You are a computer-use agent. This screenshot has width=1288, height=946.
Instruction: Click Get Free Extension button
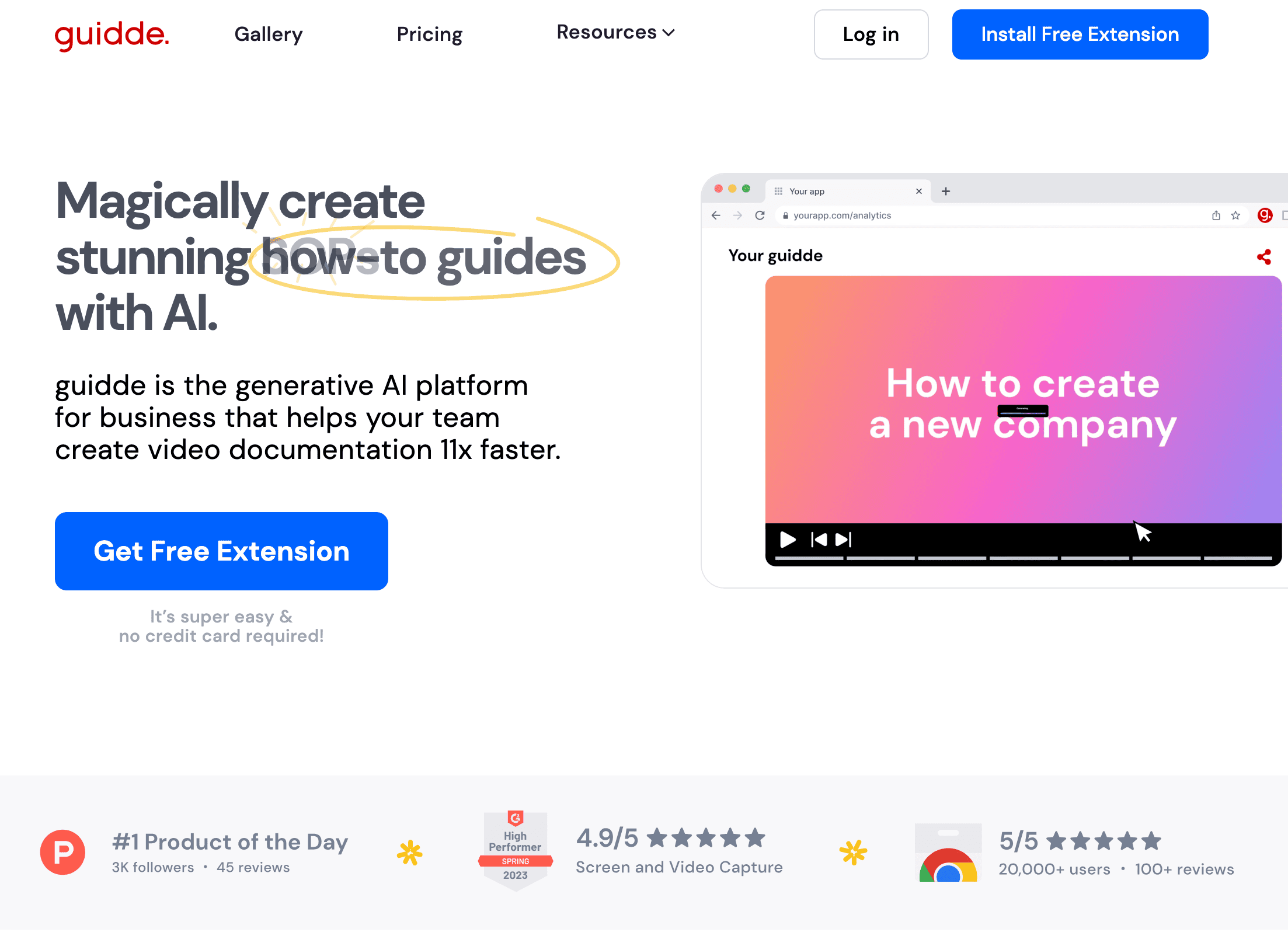pyautogui.click(x=221, y=551)
